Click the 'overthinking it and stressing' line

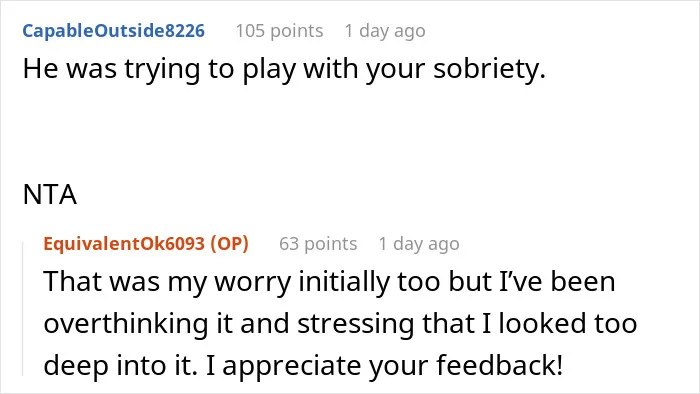[340, 323]
